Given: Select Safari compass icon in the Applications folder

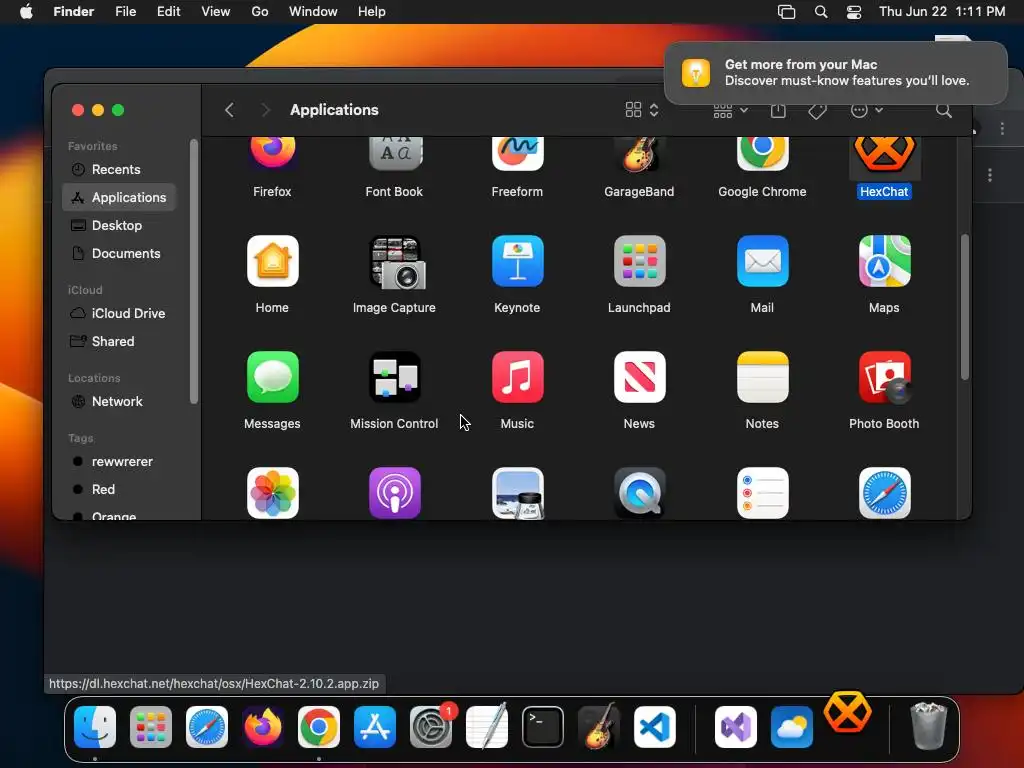Looking at the screenshot, I should tap(884, 493).
